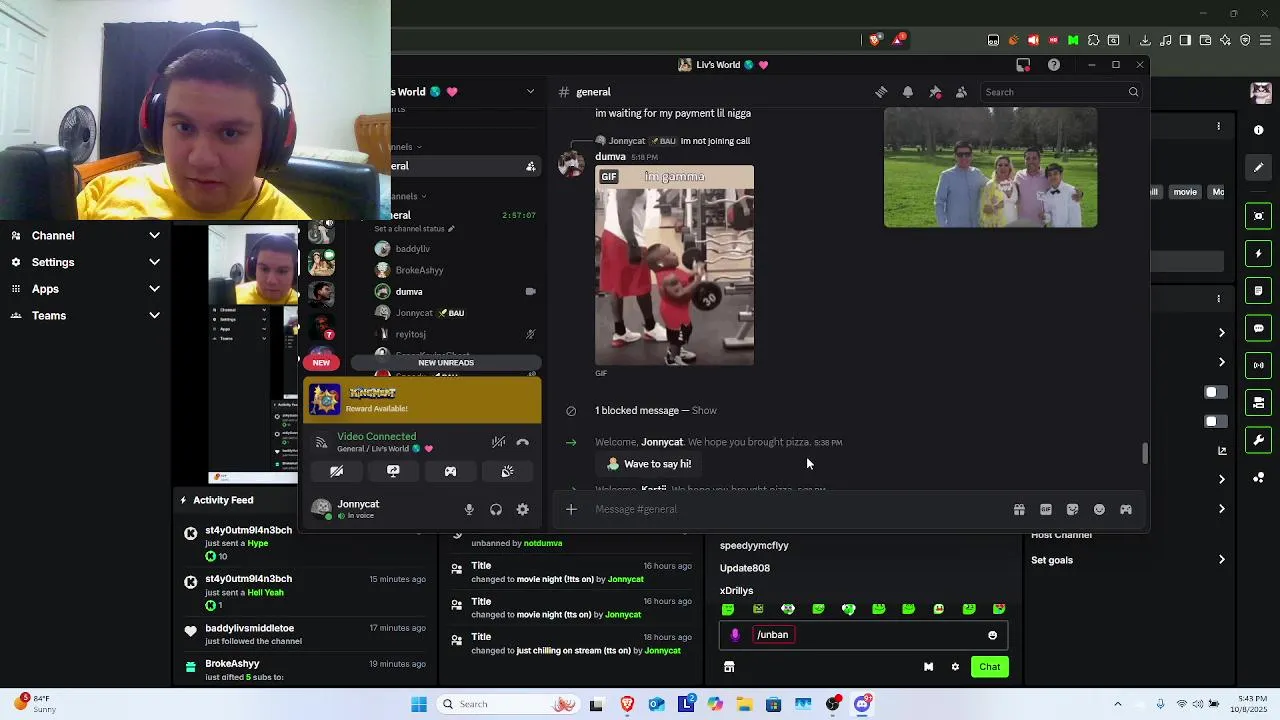Click baddylivsmiddletoe followed the channel entry

click(305, 634)
